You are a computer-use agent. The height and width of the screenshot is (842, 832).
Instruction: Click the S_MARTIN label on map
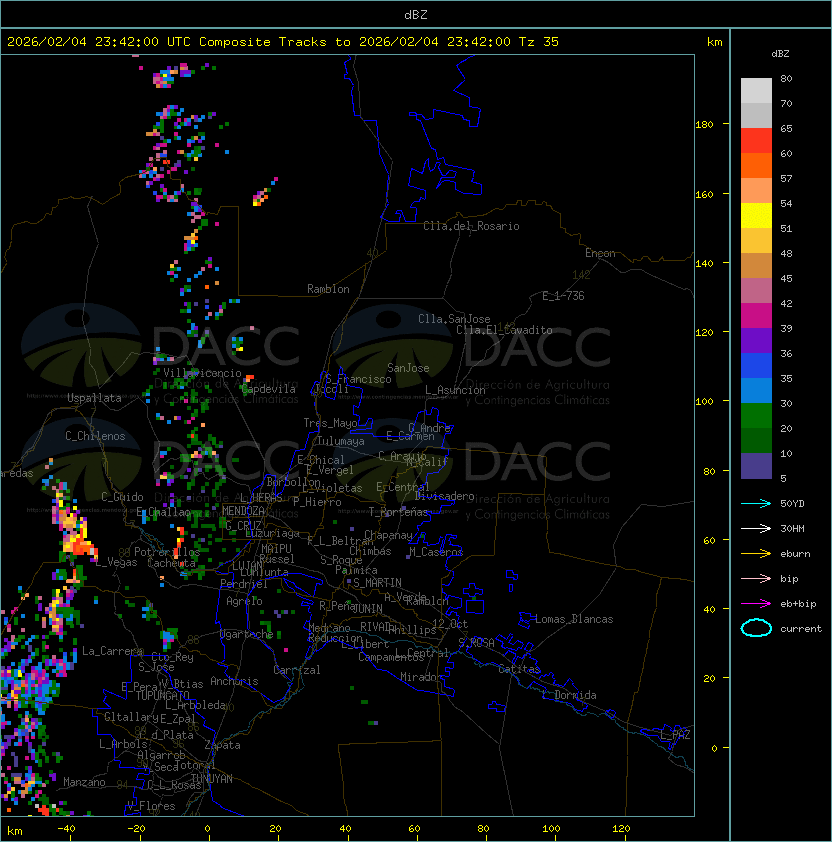click(x=378, y=583)
